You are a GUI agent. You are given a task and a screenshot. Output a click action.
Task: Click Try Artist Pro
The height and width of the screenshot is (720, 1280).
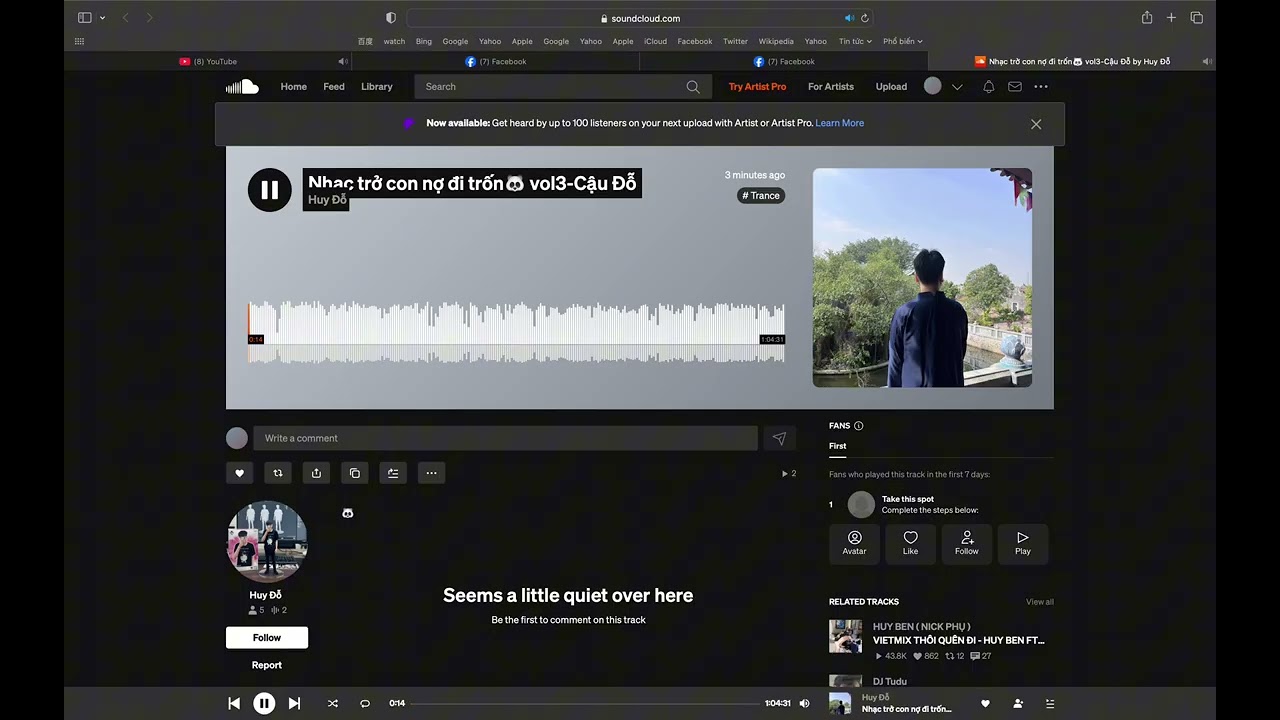pyautogui.click(x=757, y=87)
